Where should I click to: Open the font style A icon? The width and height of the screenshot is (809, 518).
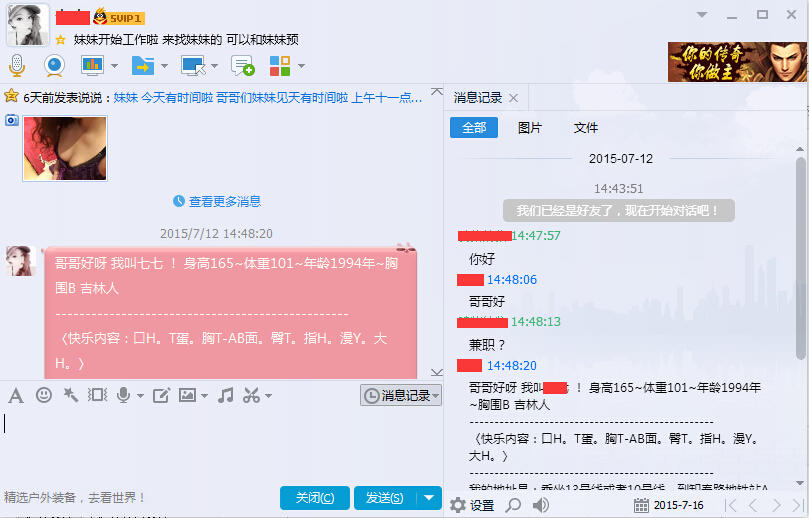pyautogui.click(x=16, y=396)
